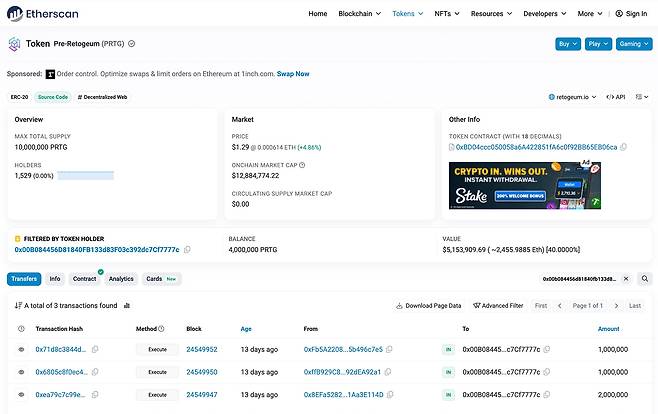
Task: Click the search magnifier icon beside the address filter
Action: point(645,279)
